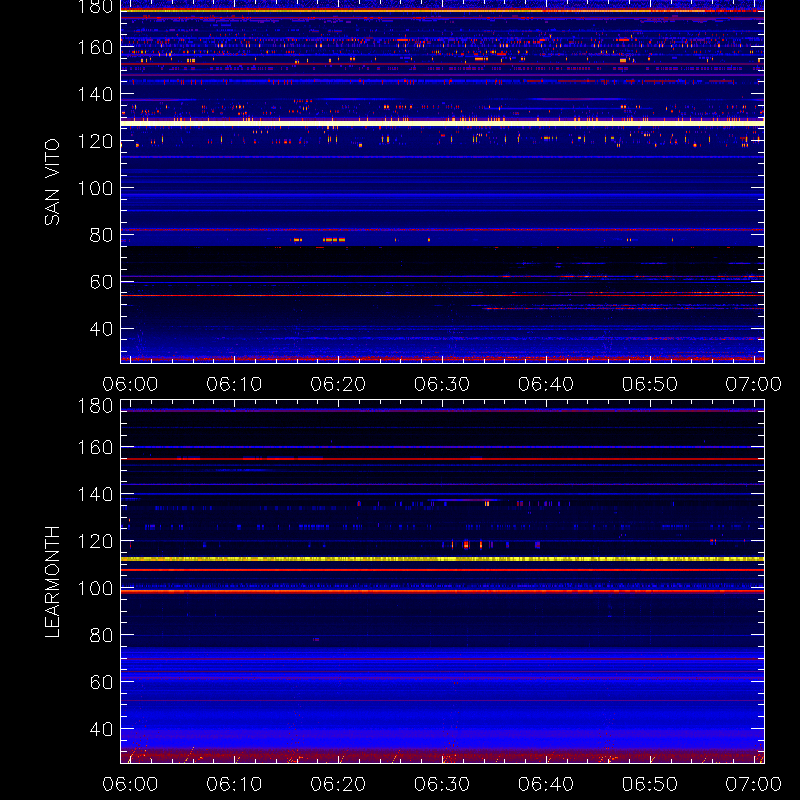Select the 80 frequency label on Learmonth plot
The height and width of the screenshot is (800, 800).
tap(101, 635)
